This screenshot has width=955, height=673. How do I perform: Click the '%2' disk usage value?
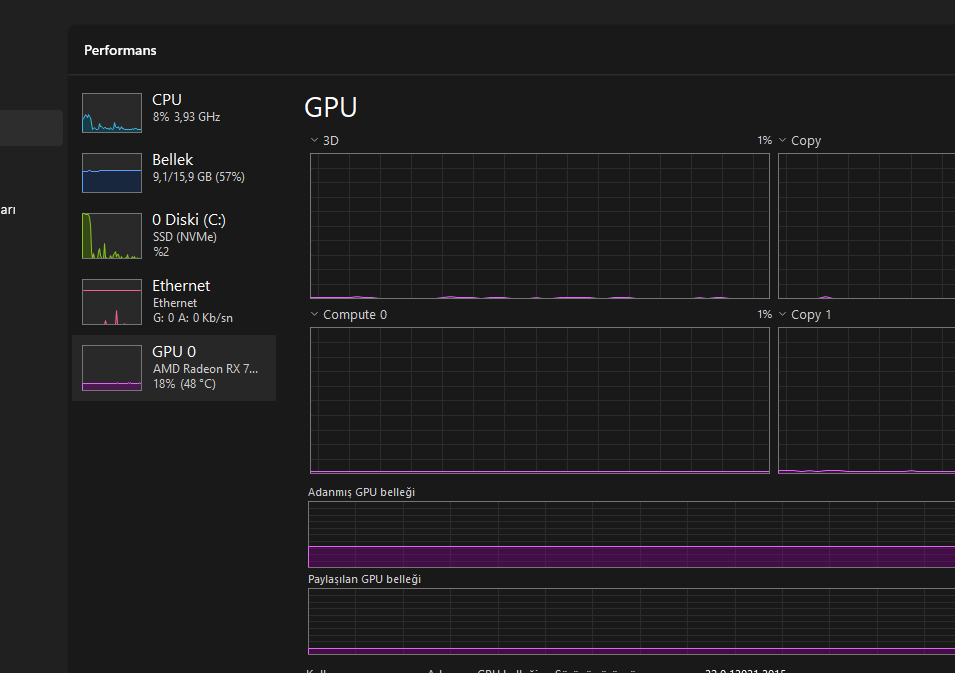coord(161,252)
